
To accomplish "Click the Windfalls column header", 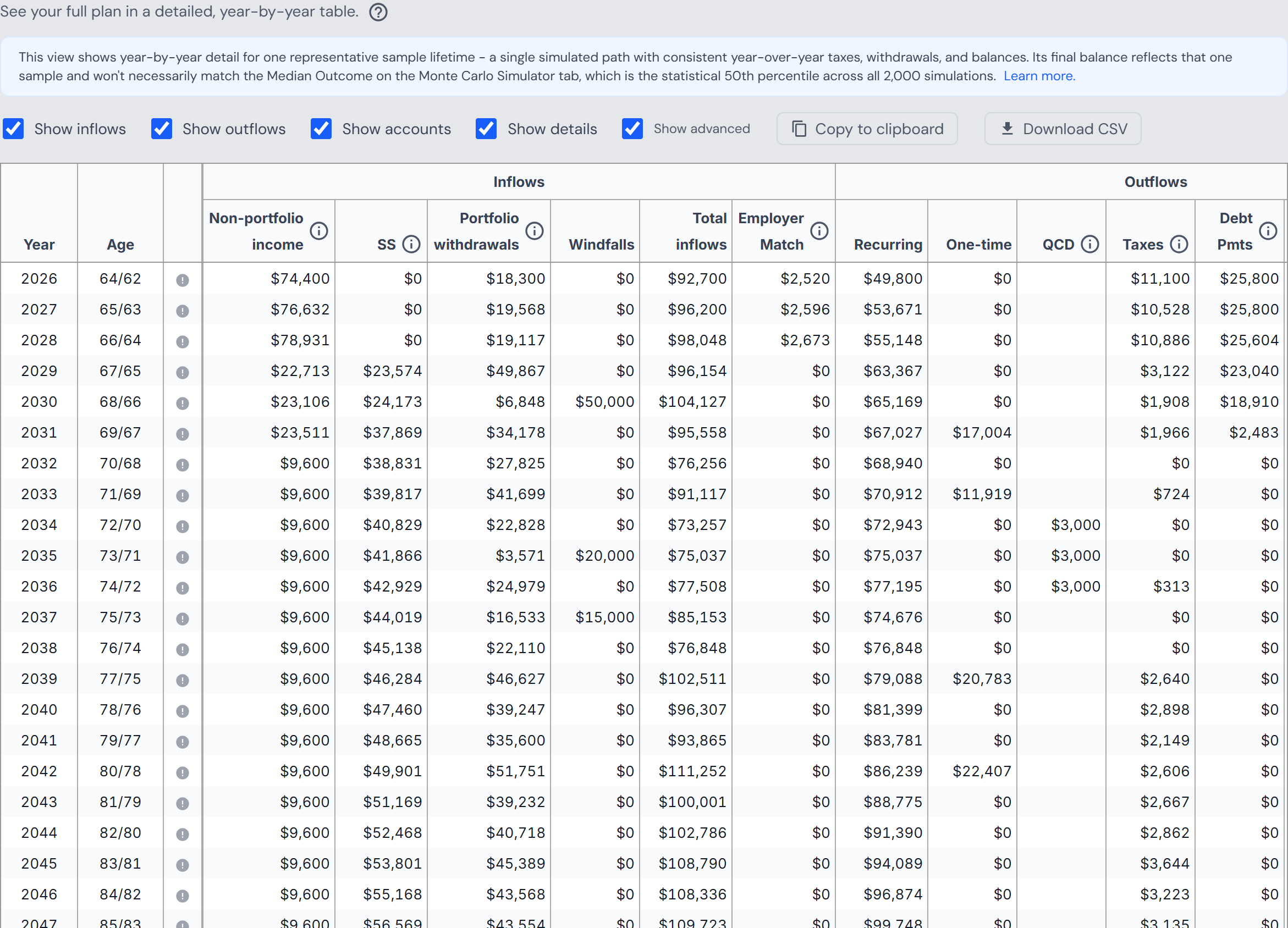I will point(602,245).
